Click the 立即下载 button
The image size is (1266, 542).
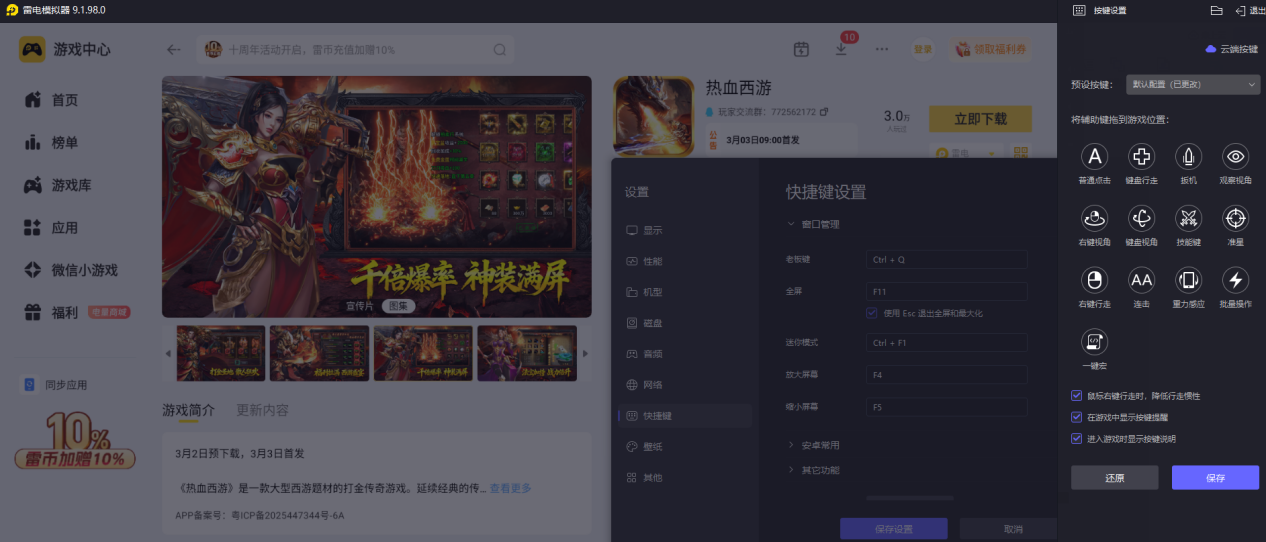coord(980,119)
